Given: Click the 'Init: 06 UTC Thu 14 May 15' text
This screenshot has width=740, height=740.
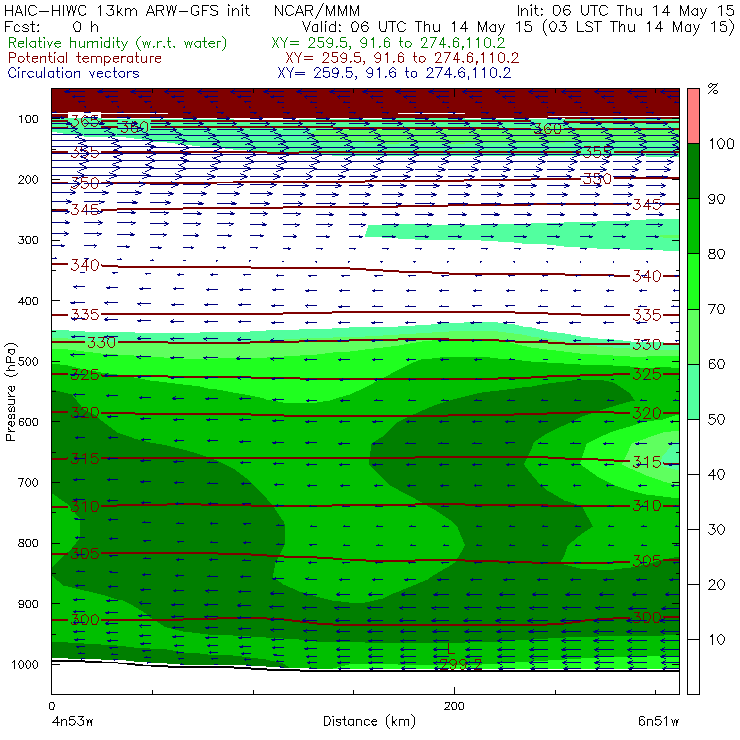Looking at the screenshot, I should (625, 10).
